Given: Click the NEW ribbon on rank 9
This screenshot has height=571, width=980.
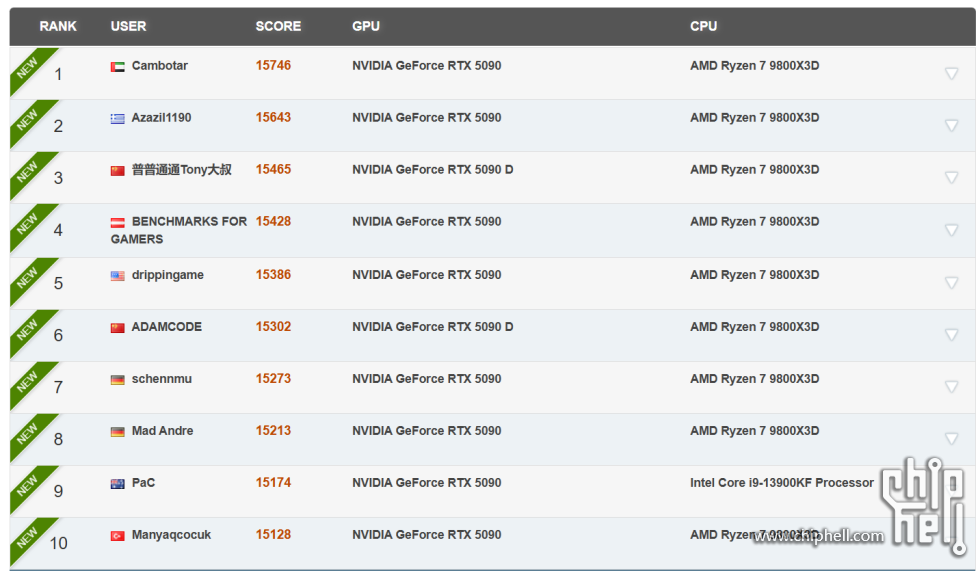Looking at the screenshot, I should pyautogui.click(x=29, y=484).
